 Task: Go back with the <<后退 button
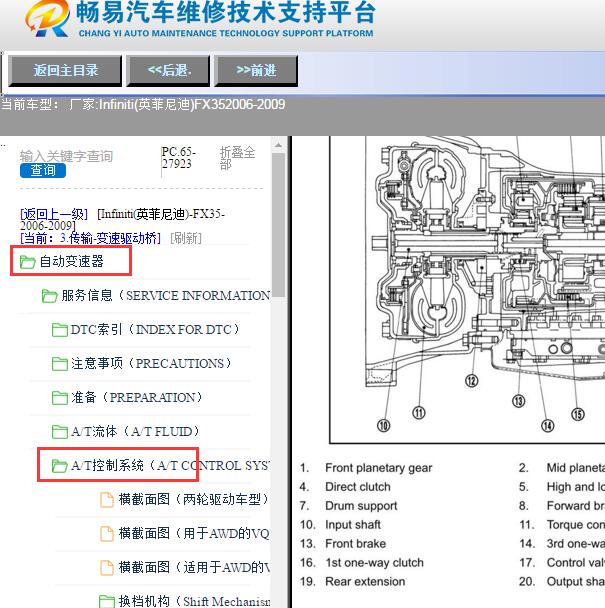point(168,71)
